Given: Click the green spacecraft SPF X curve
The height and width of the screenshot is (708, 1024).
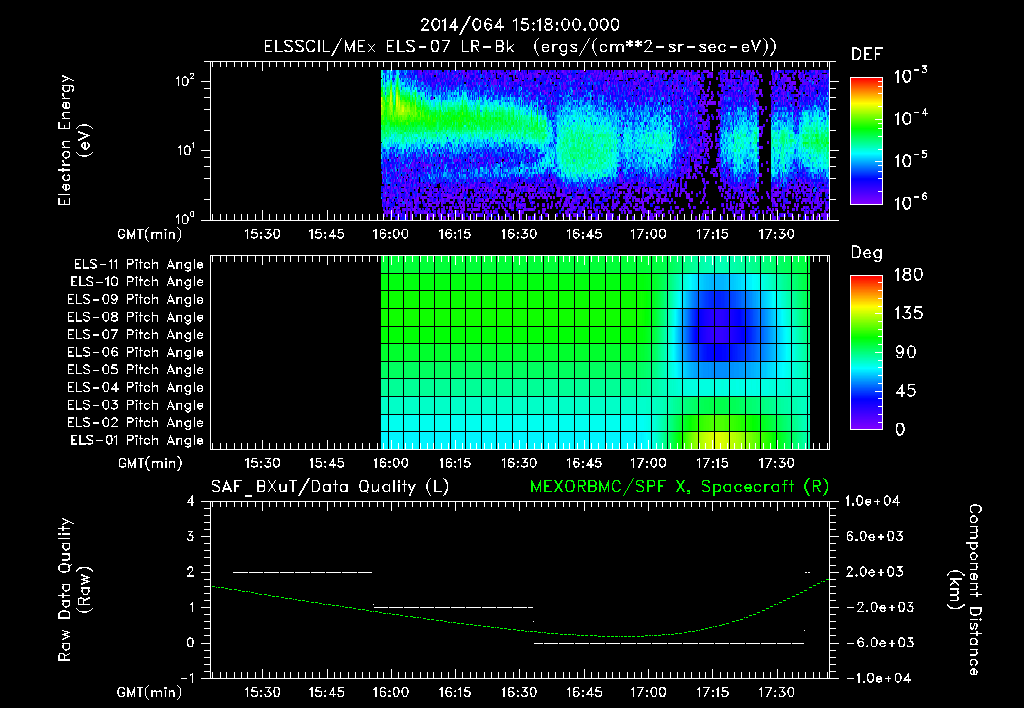Looking at the screenshot, I should 520,607.
